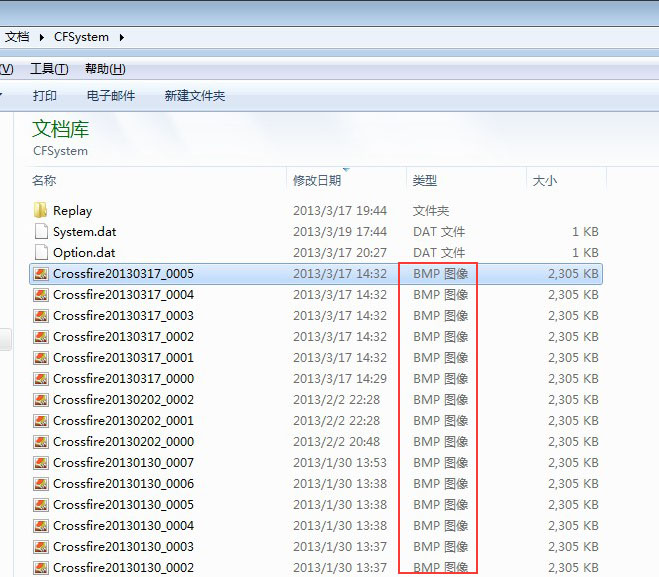Click the BMP icon of Crossfire20130317_0005
The width and height of the screenshot is (659, 577).
[x=41, y=274]
